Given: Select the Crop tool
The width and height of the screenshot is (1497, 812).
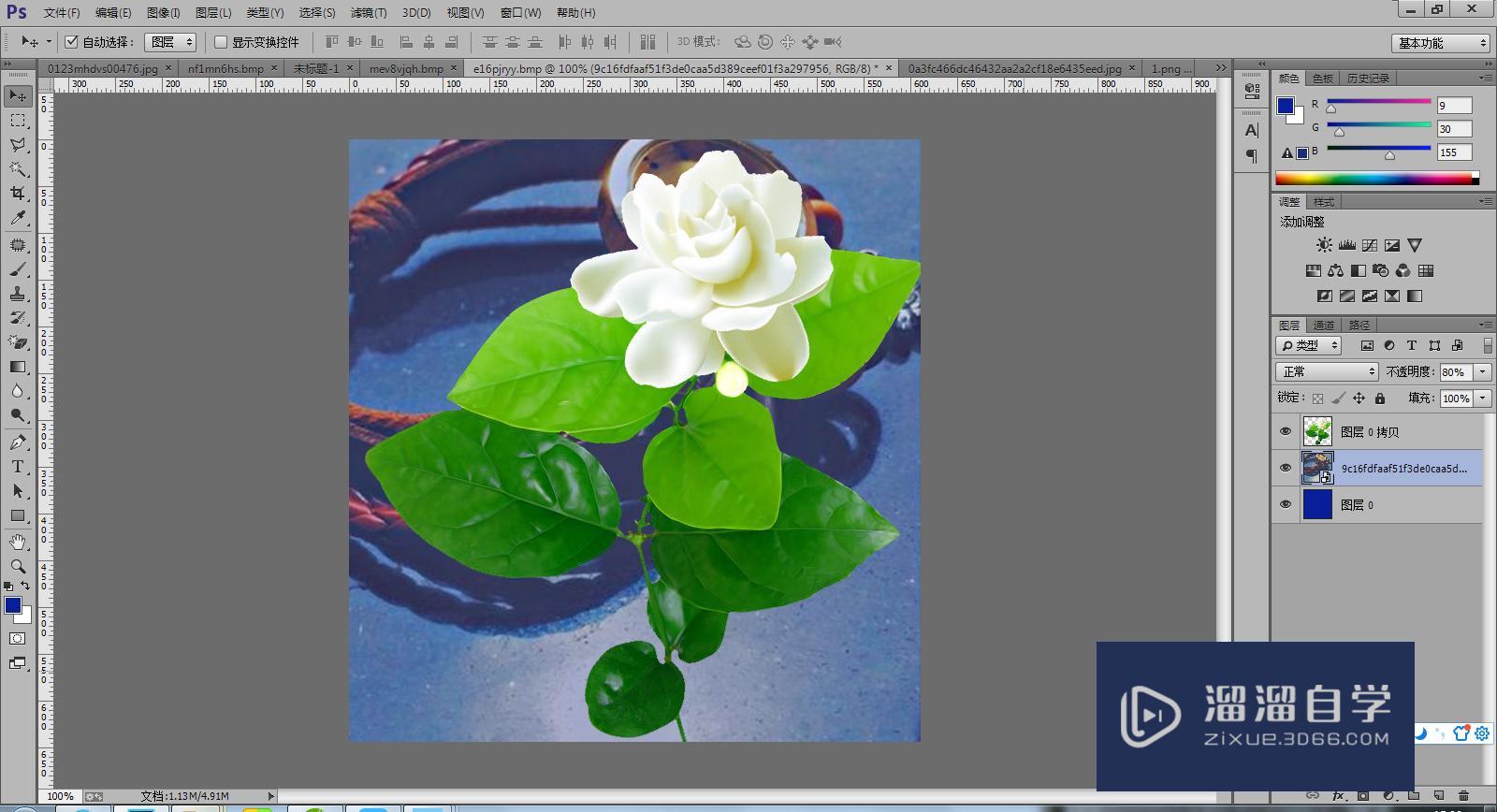Looking at the screenshot, I should point(18,194).
